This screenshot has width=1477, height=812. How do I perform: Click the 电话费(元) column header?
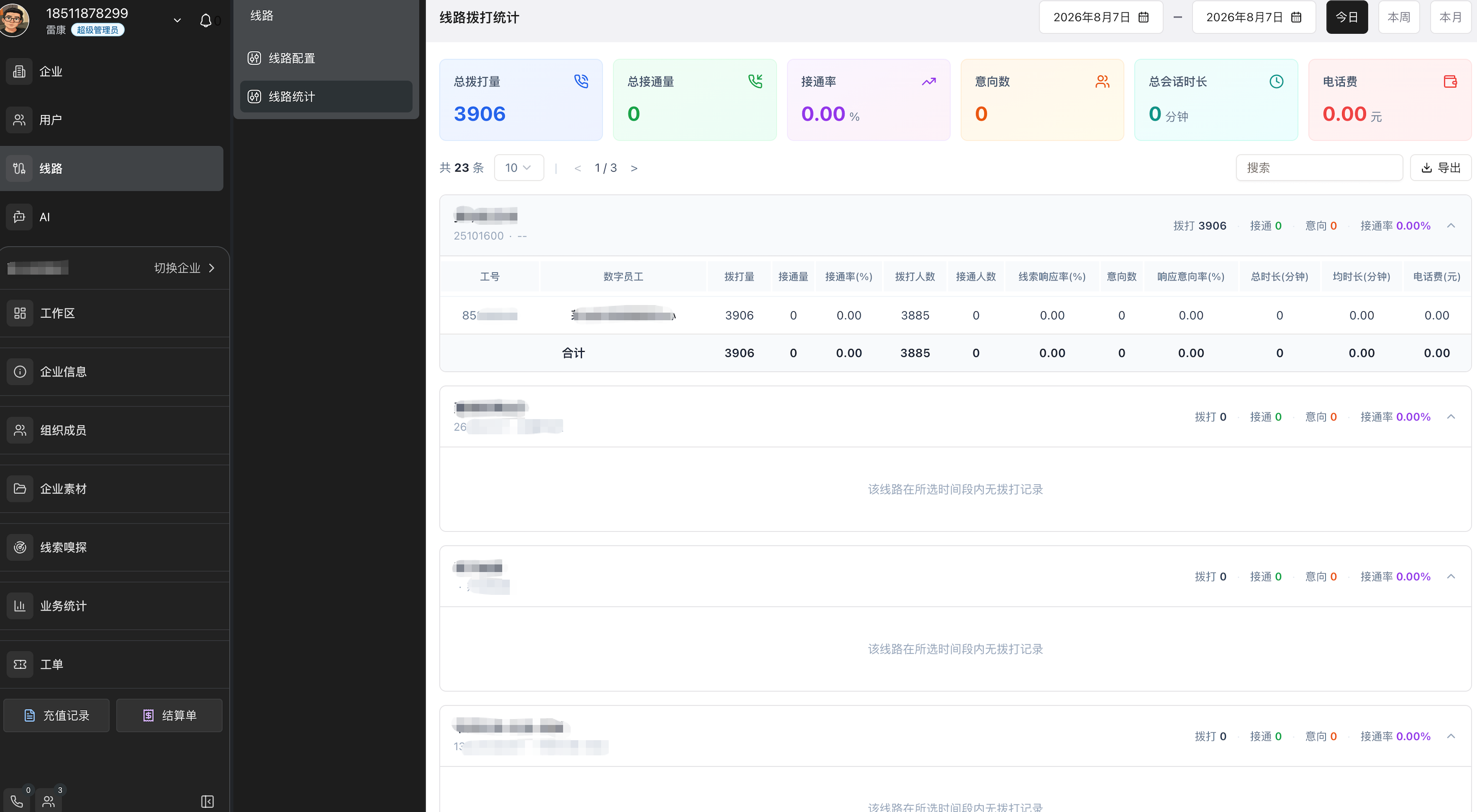(1436, 276)
